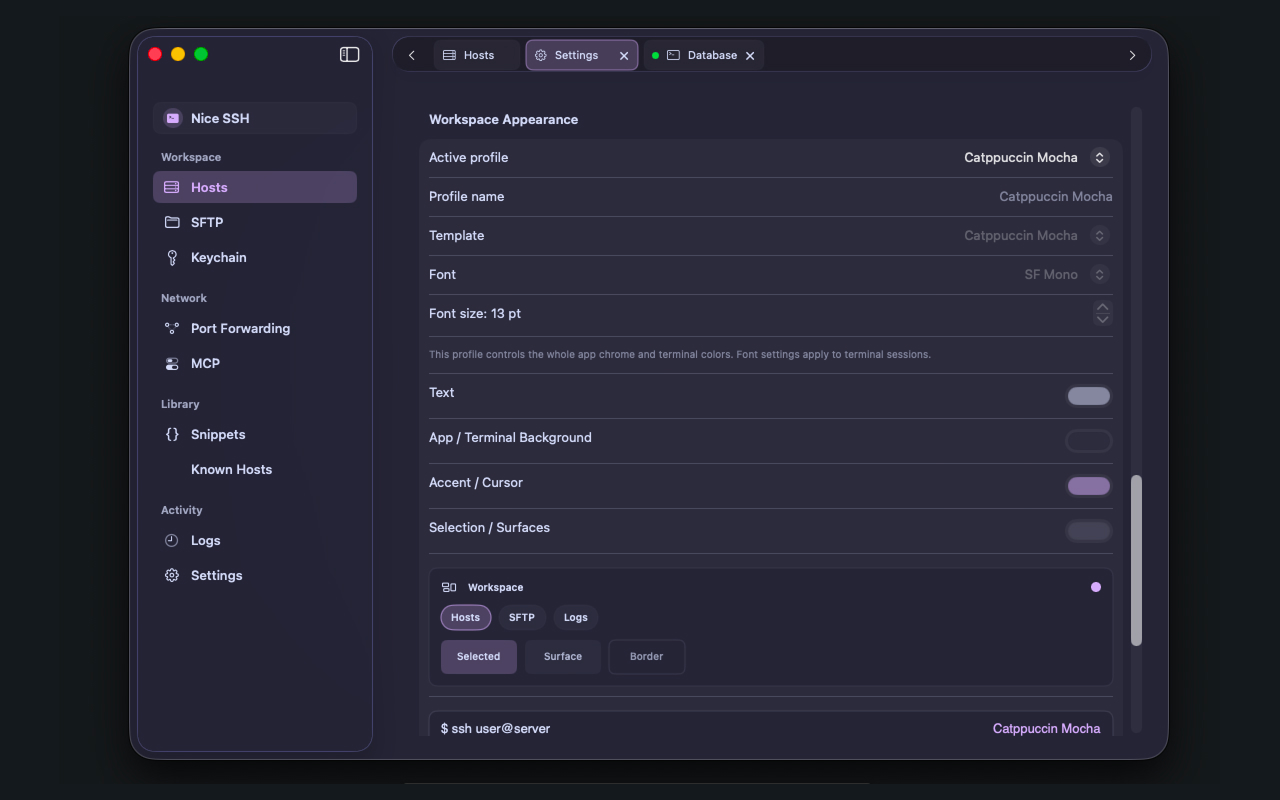Click the Workspace preview layout icon
1280x800 pixels.
[x=449, y=587]
